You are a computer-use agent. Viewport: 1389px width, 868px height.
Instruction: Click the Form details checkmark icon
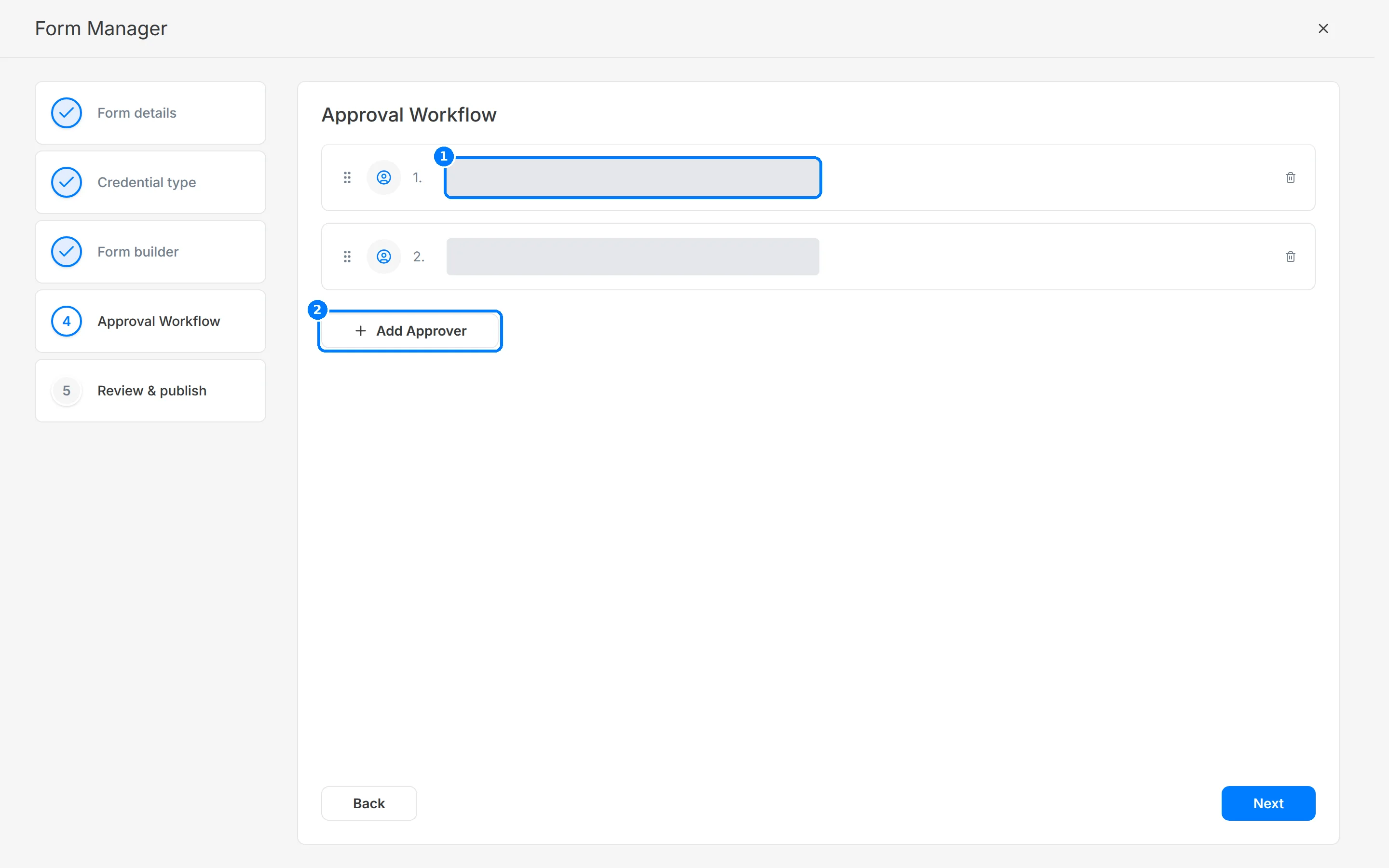tap(67, 113)
